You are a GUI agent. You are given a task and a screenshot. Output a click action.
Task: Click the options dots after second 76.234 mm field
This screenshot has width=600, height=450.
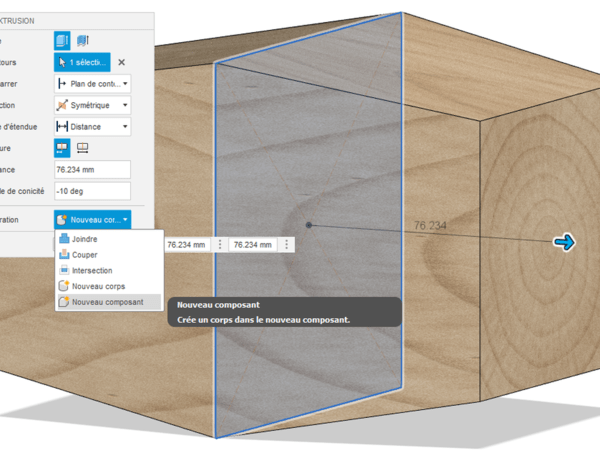[287, 244]
